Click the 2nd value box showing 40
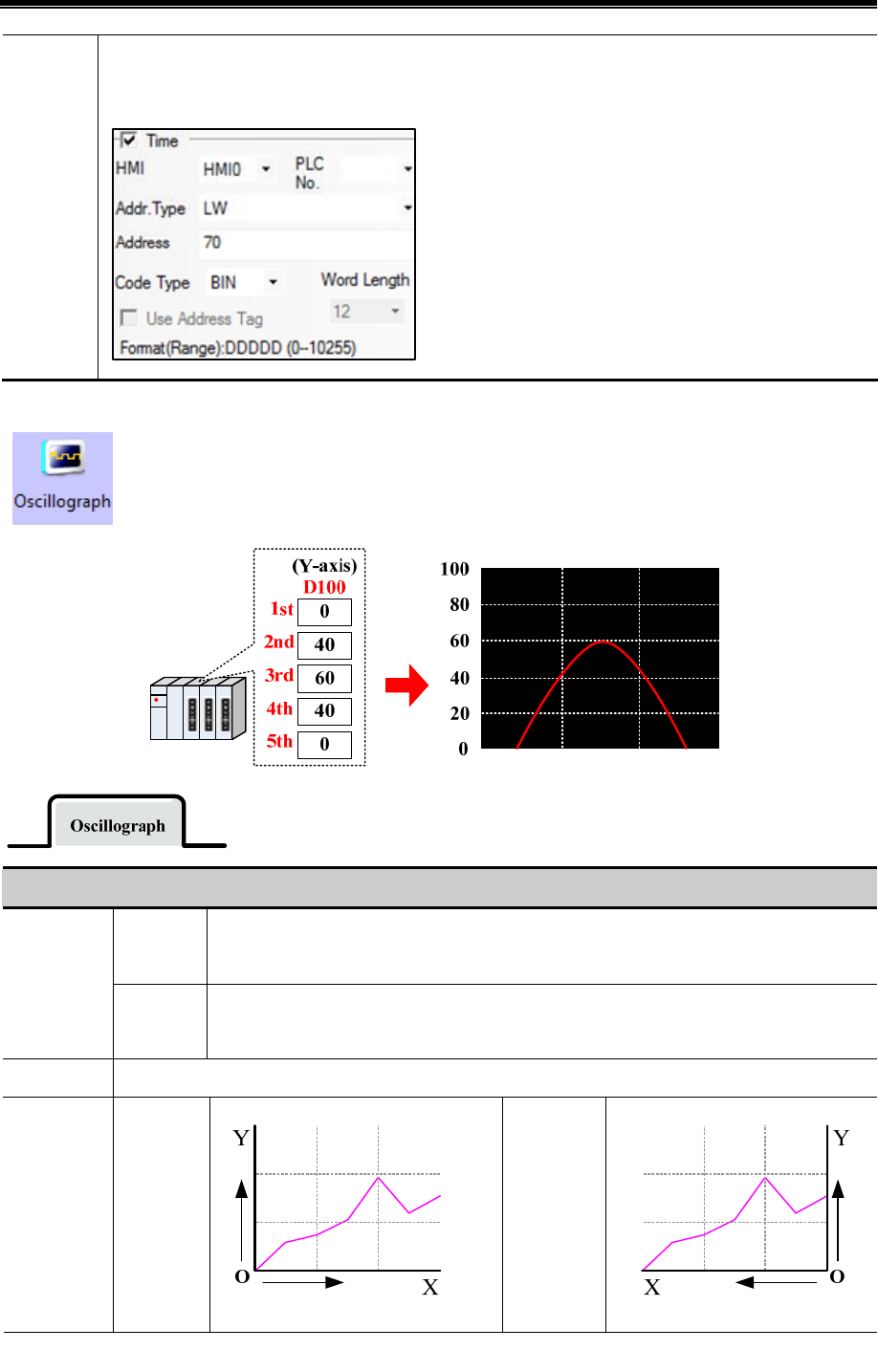 (324, 645)
